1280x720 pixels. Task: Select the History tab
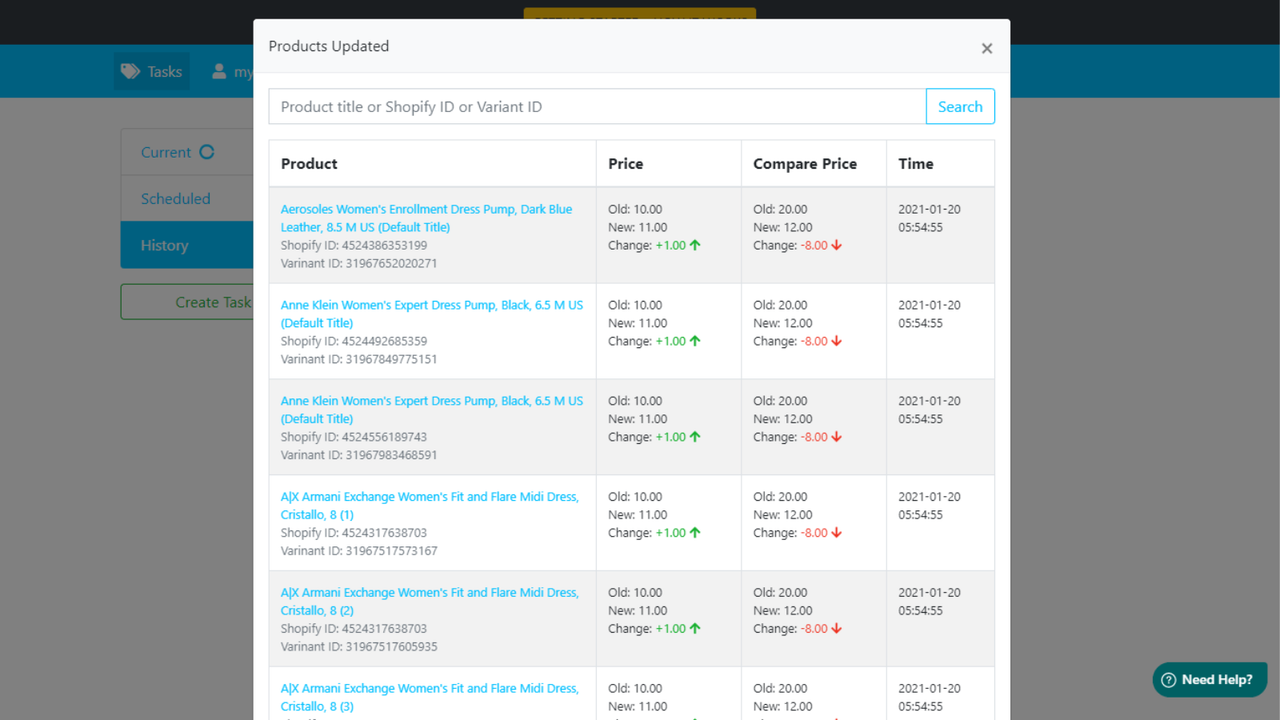pos(164,244)
